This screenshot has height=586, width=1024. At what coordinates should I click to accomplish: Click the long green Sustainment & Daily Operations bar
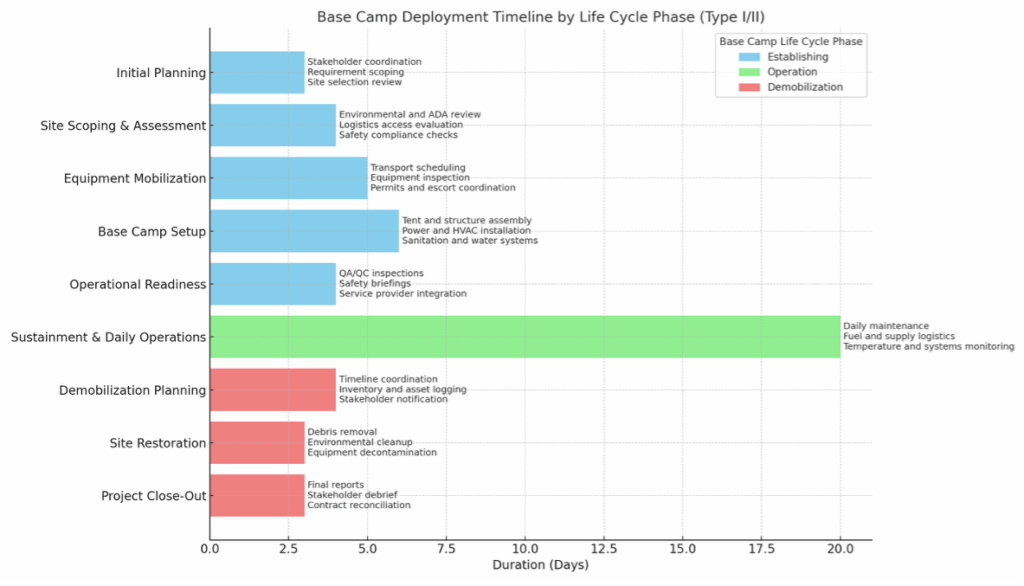point(520,336)
